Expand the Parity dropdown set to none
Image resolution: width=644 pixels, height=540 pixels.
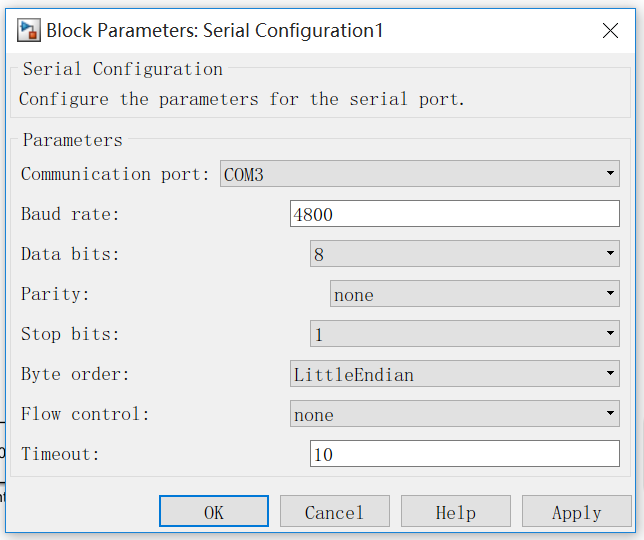point(474,294)
